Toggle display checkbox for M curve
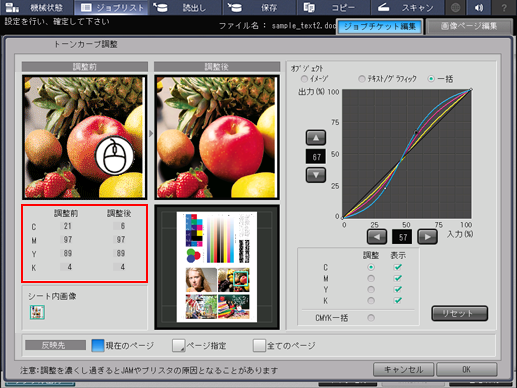The width and height of the screenshot is (517, 388). [398, 278]
